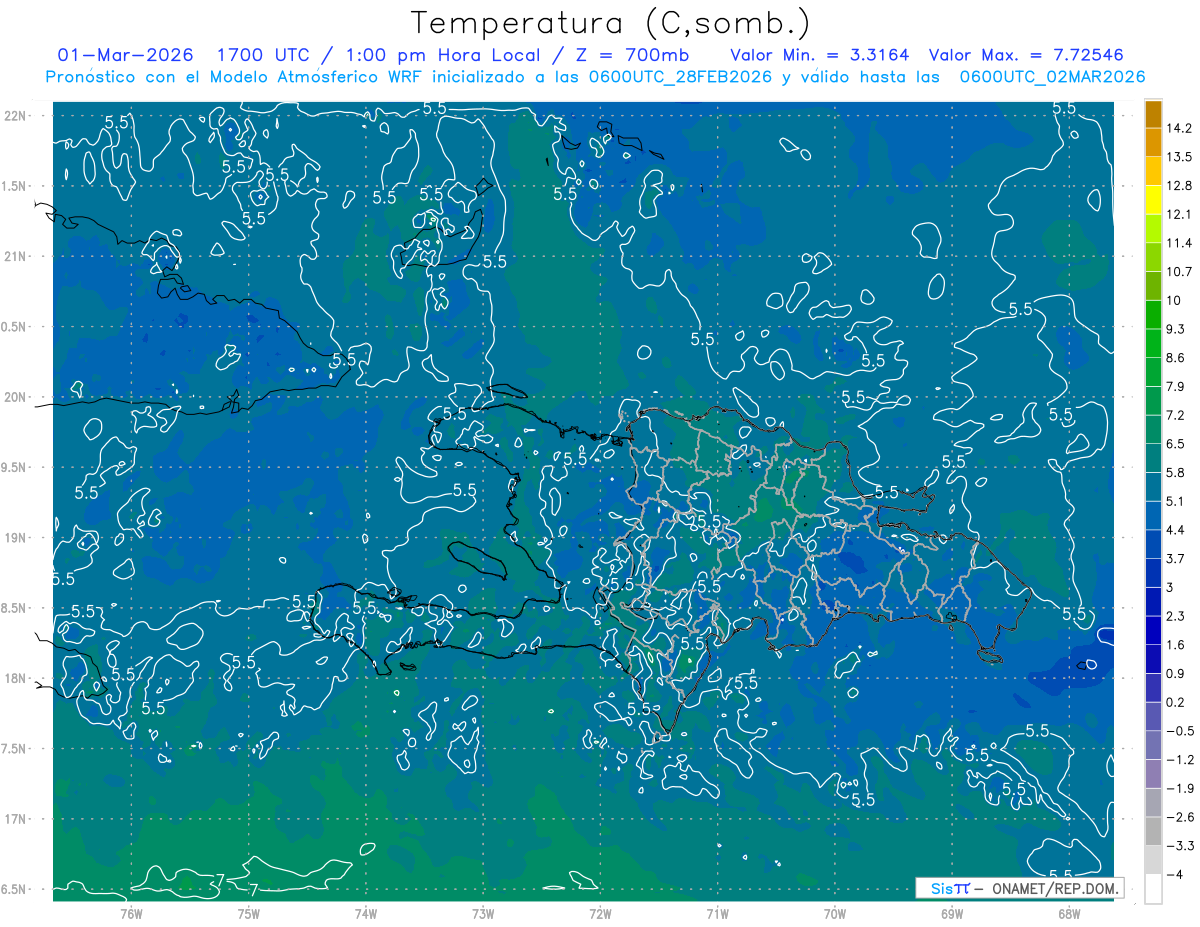Click the '17N' latitude axis label

[x=14, y=819]
